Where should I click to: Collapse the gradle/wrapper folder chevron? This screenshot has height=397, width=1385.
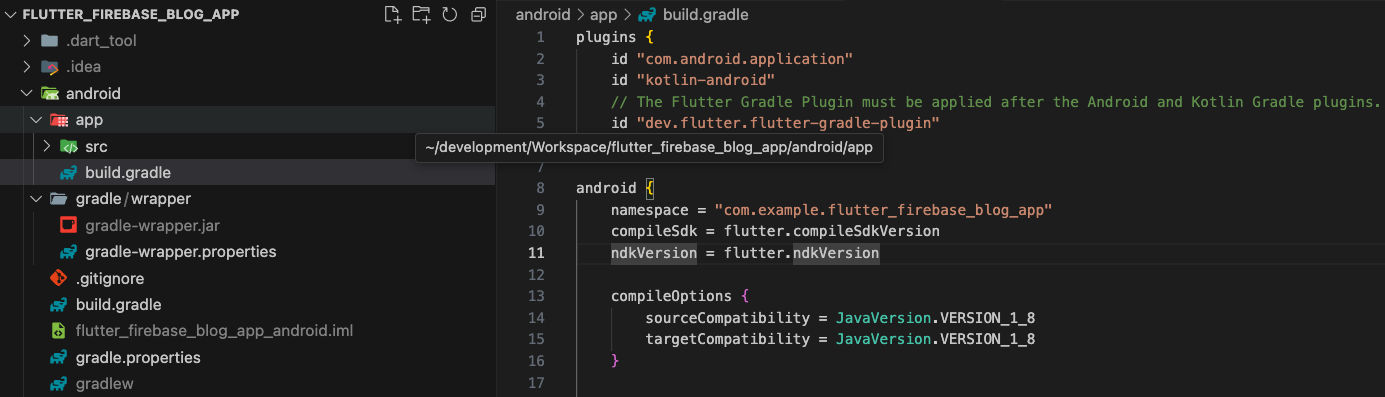(x=36, y=199)
